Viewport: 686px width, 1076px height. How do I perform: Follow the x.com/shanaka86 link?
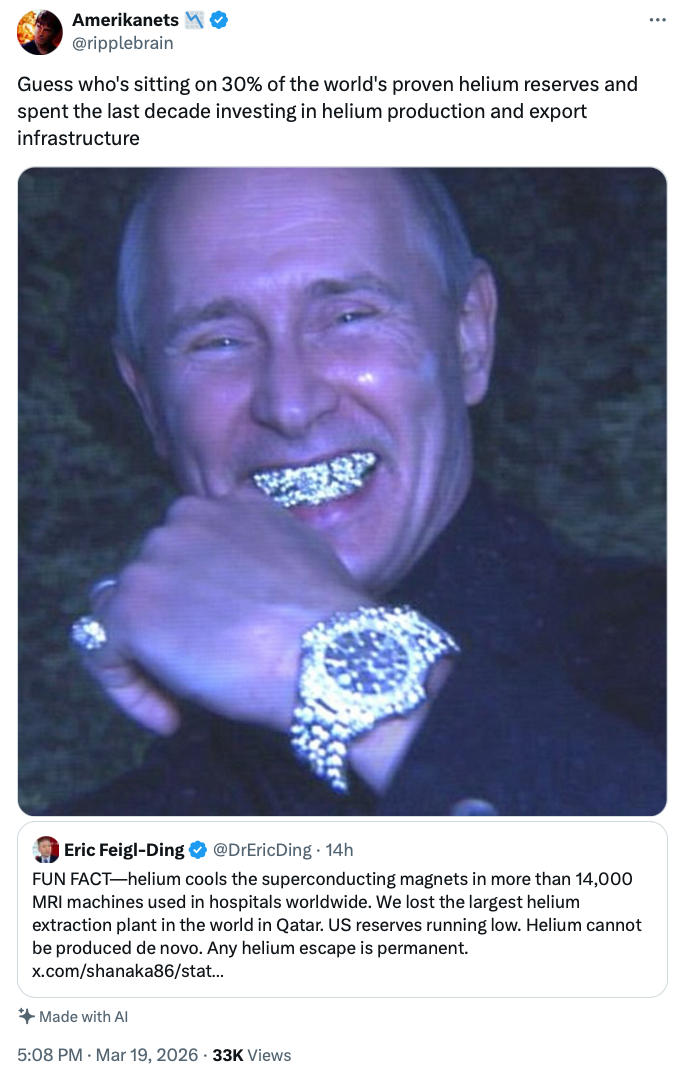[x=127, y=970]
